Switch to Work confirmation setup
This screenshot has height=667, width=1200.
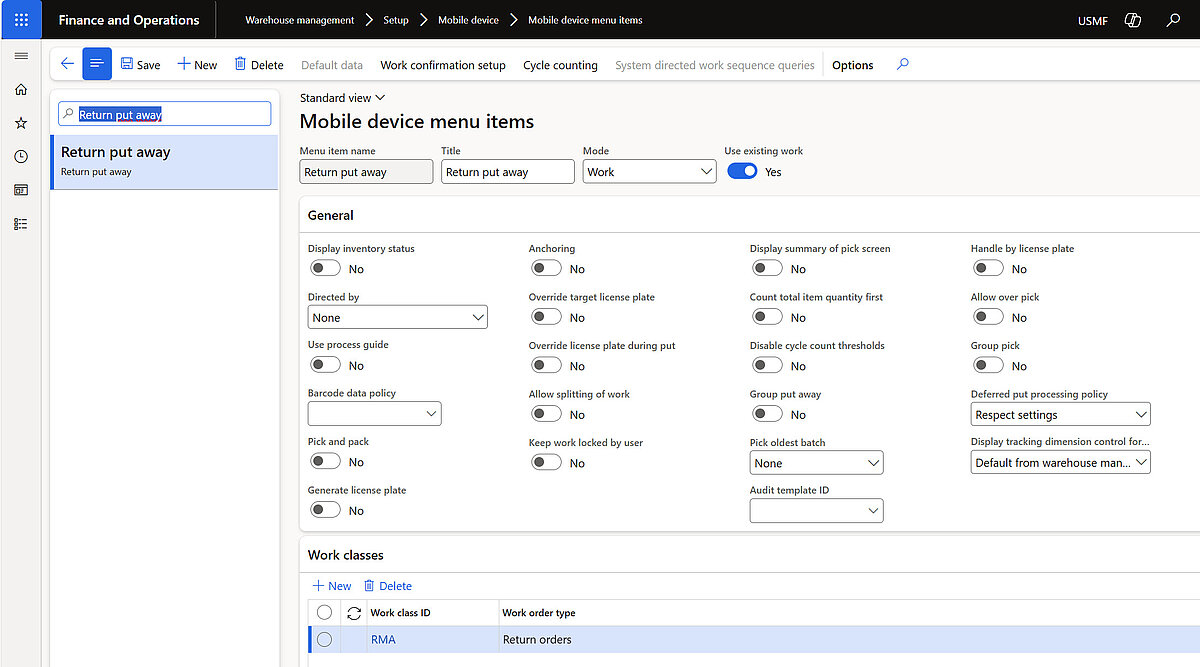coord(443,65)
